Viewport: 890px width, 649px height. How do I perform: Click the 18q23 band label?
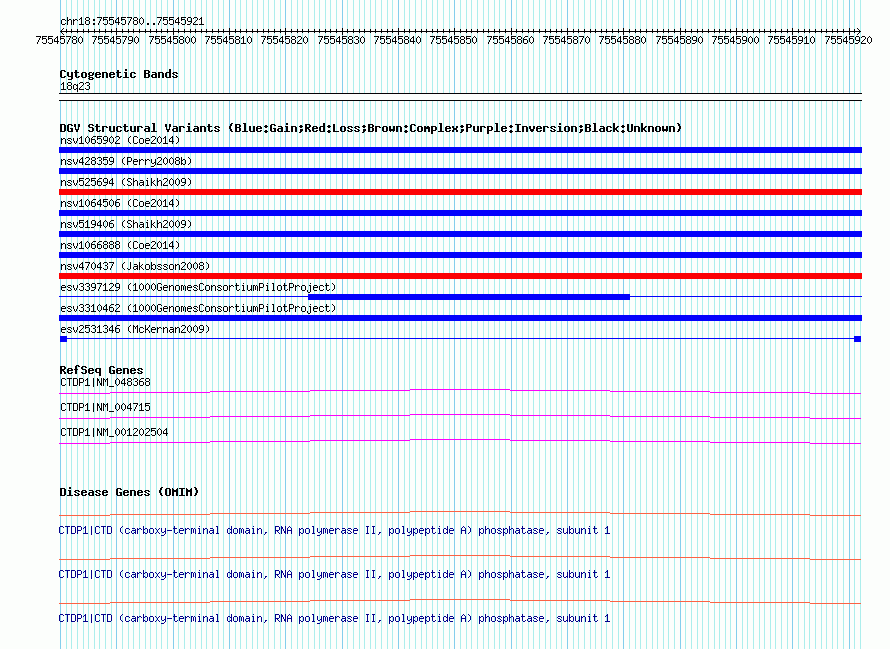(x=75, y=86)
